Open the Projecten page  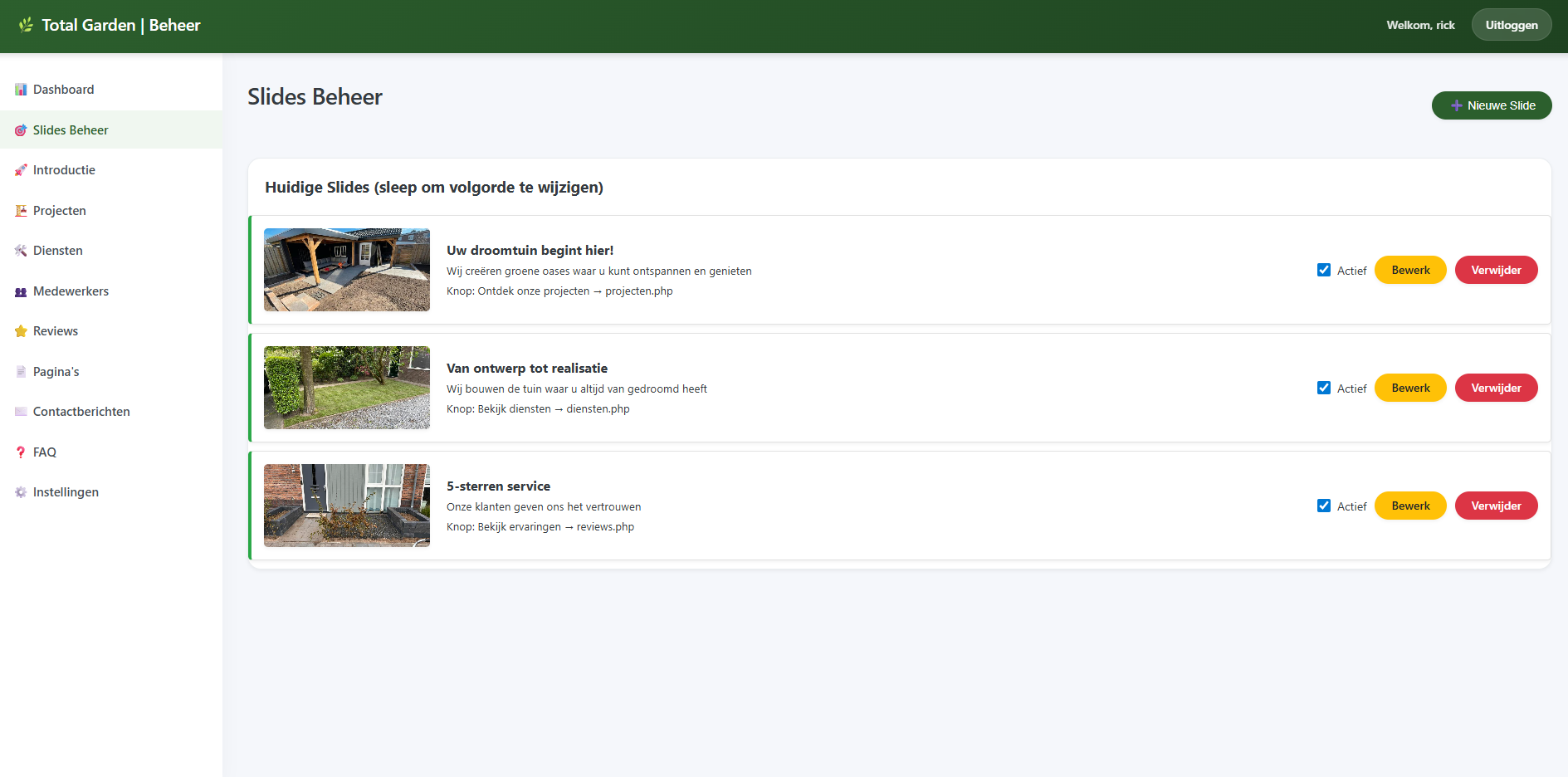(111, 211)
